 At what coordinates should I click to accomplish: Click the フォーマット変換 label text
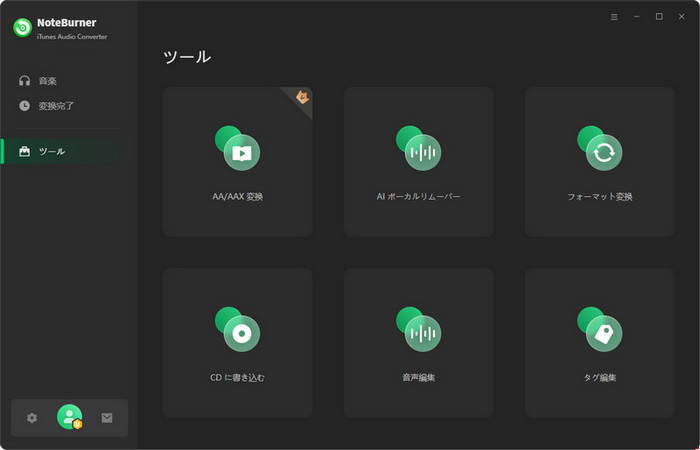point(600,197)
